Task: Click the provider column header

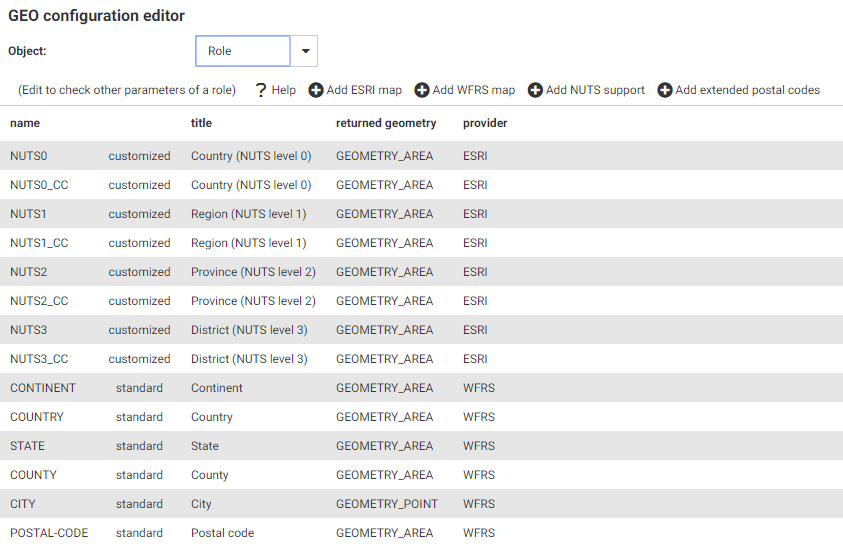Action: 485,123
